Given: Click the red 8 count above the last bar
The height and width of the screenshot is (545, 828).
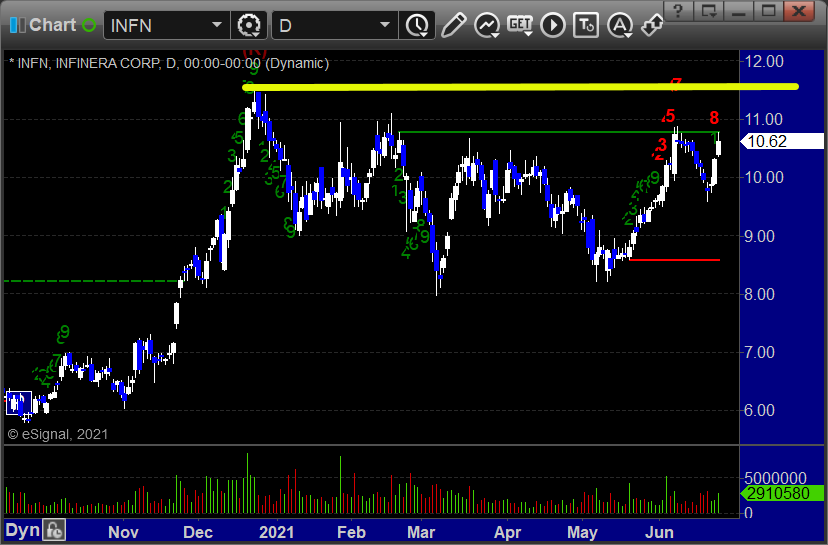Looking at the screenshot, I should click(714, 117).
